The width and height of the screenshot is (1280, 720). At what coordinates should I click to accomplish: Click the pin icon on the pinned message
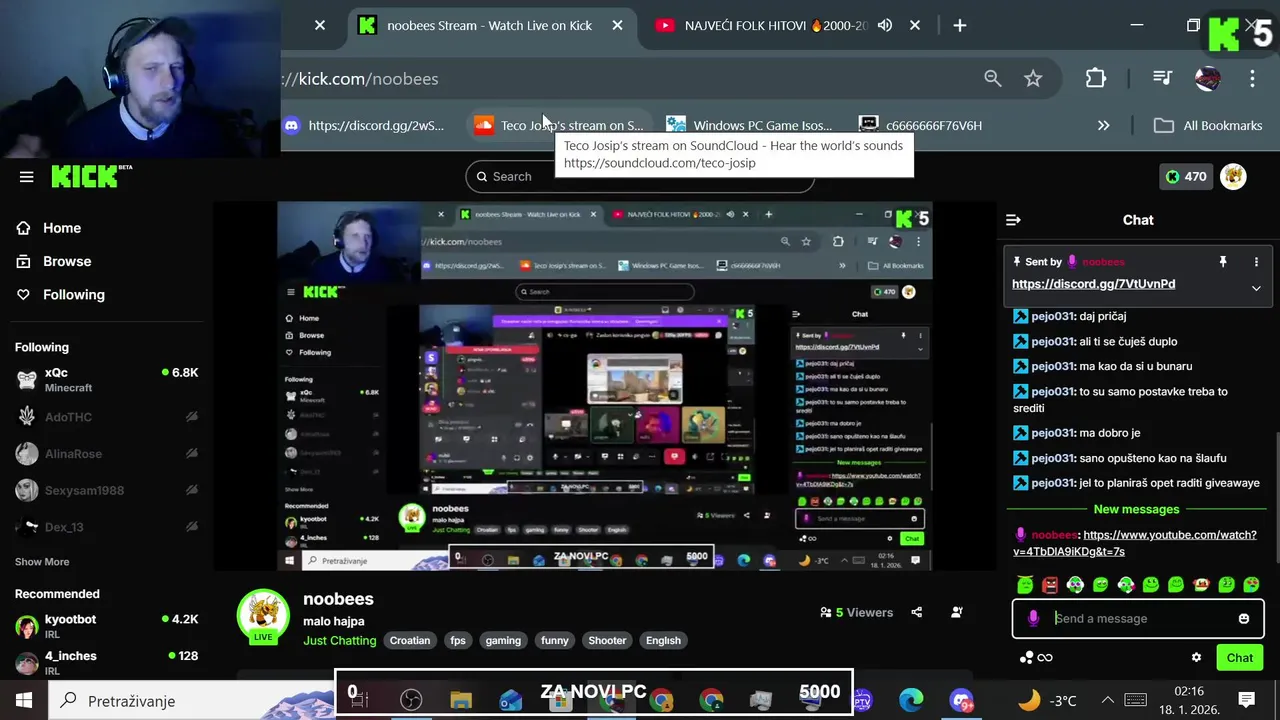1222,262
